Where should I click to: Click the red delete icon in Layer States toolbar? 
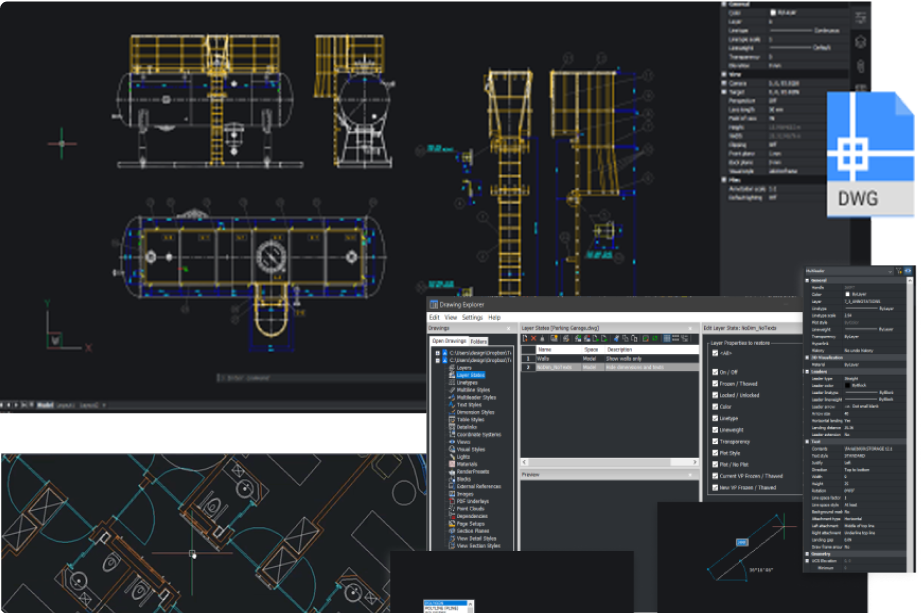coord(535,339)
